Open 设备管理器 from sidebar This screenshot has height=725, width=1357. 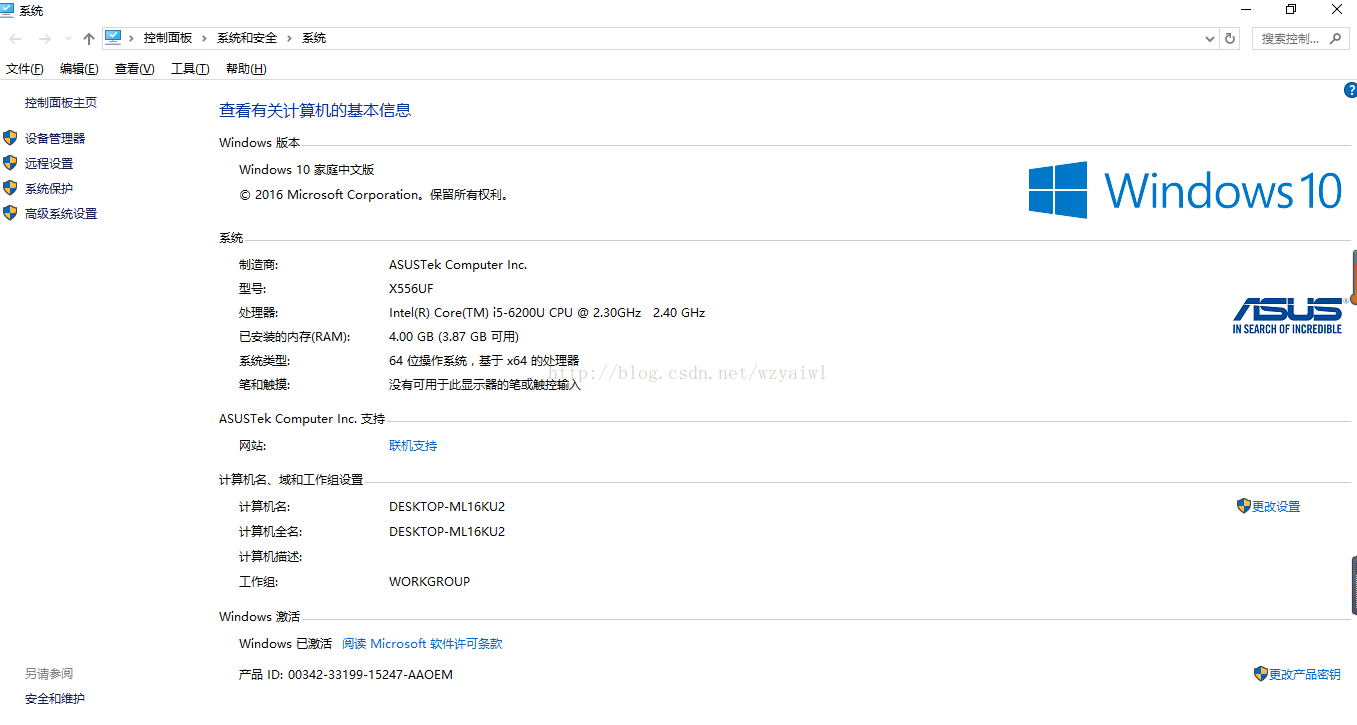point(55,139)
